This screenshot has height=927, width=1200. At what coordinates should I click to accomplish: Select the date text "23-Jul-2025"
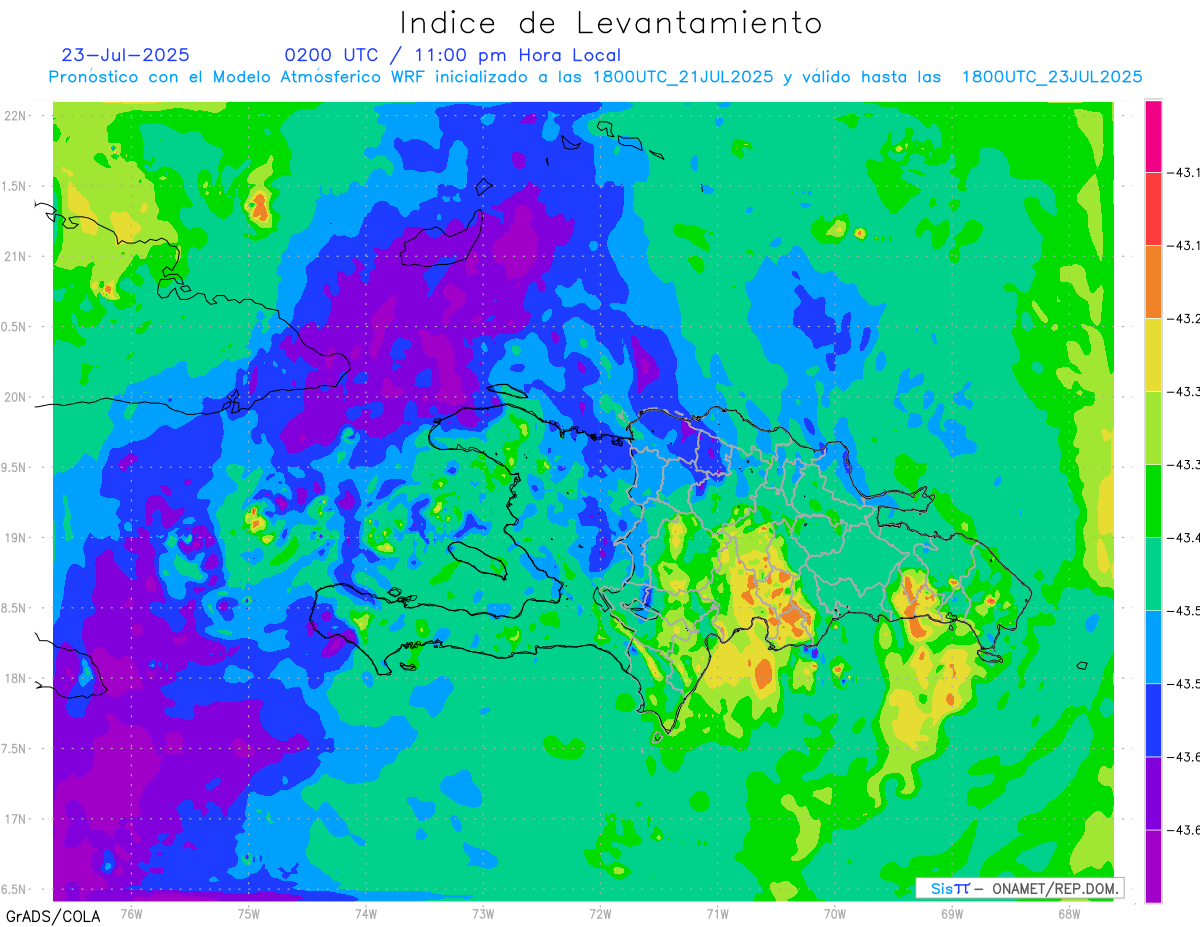point(126,55)
